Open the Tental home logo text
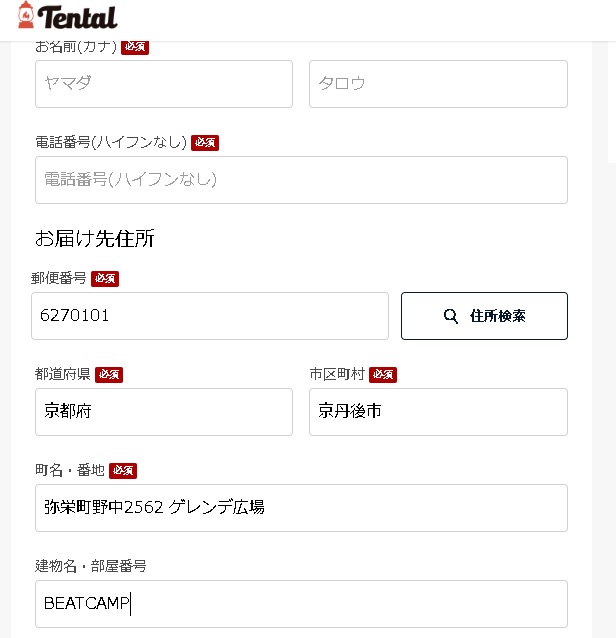 point(81,17)
